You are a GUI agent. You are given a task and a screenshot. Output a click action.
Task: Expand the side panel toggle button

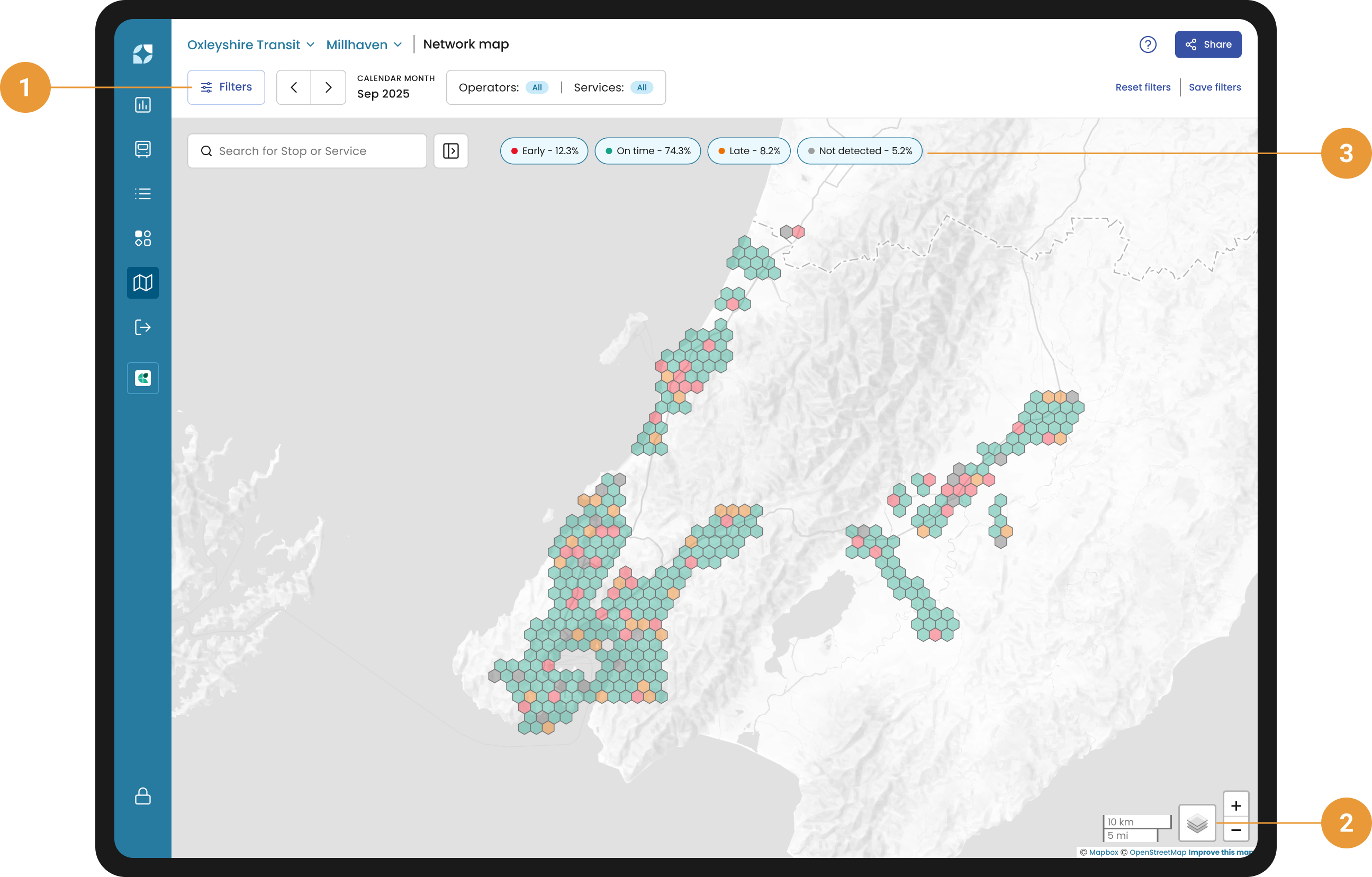450,151
